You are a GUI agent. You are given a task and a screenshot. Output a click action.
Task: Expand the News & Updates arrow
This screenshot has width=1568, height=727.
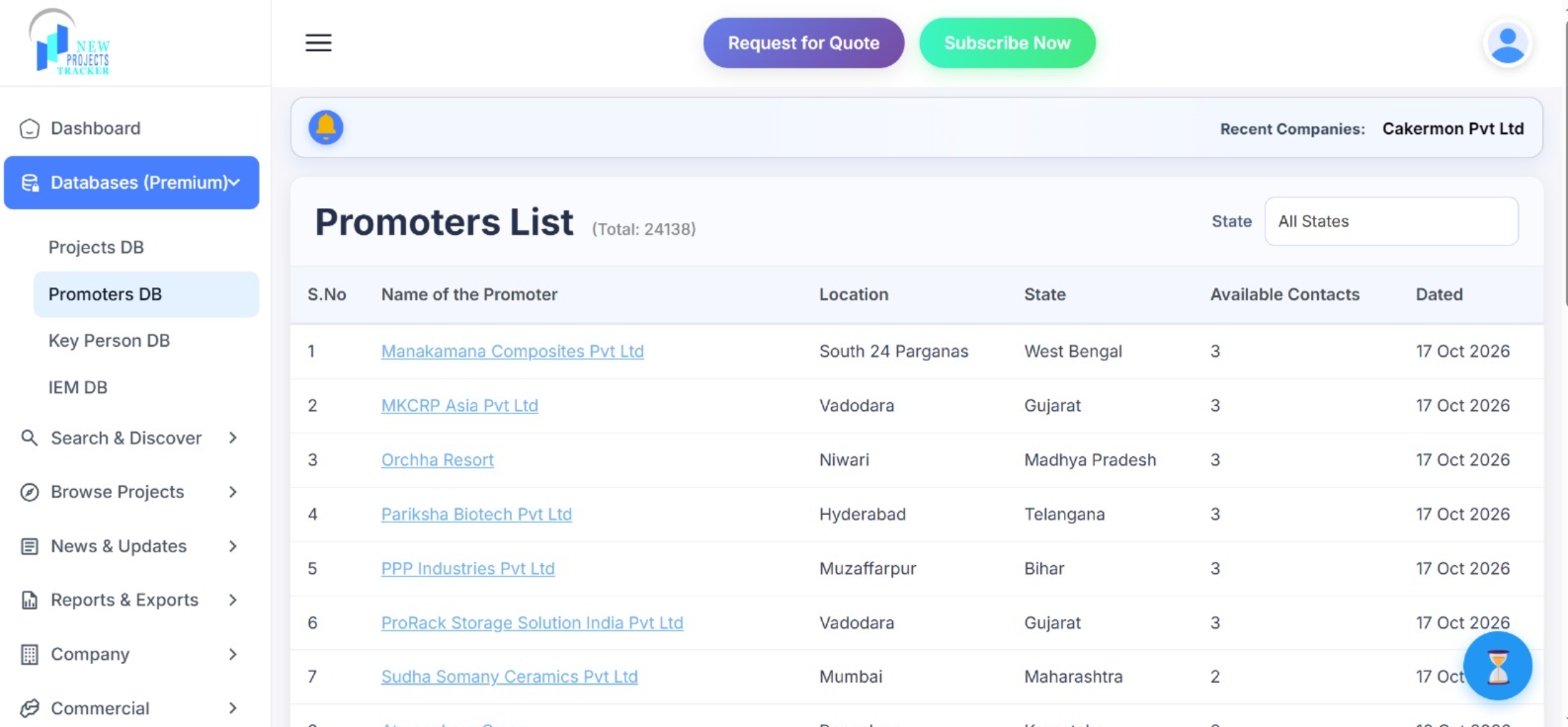233,546
